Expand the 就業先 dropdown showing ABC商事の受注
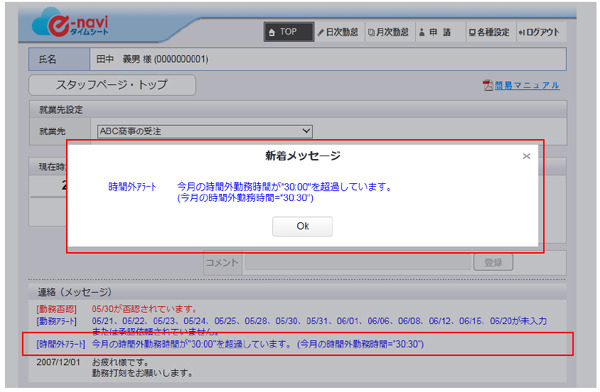This screenshot has width=600, height=392. (x=205, y=131)
